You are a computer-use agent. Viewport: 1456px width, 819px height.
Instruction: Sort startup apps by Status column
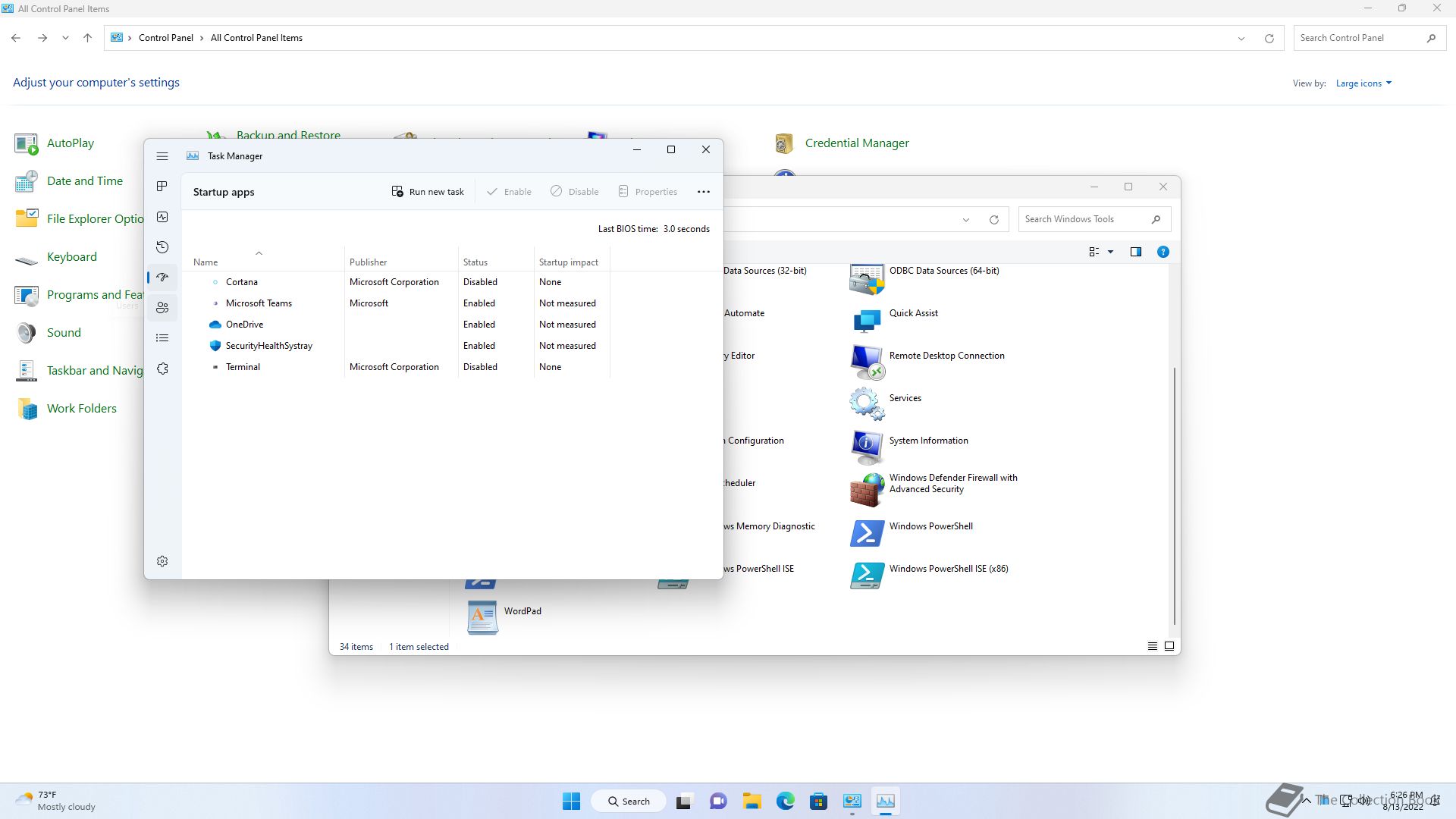pyautogui.click(x=496, y=262)
